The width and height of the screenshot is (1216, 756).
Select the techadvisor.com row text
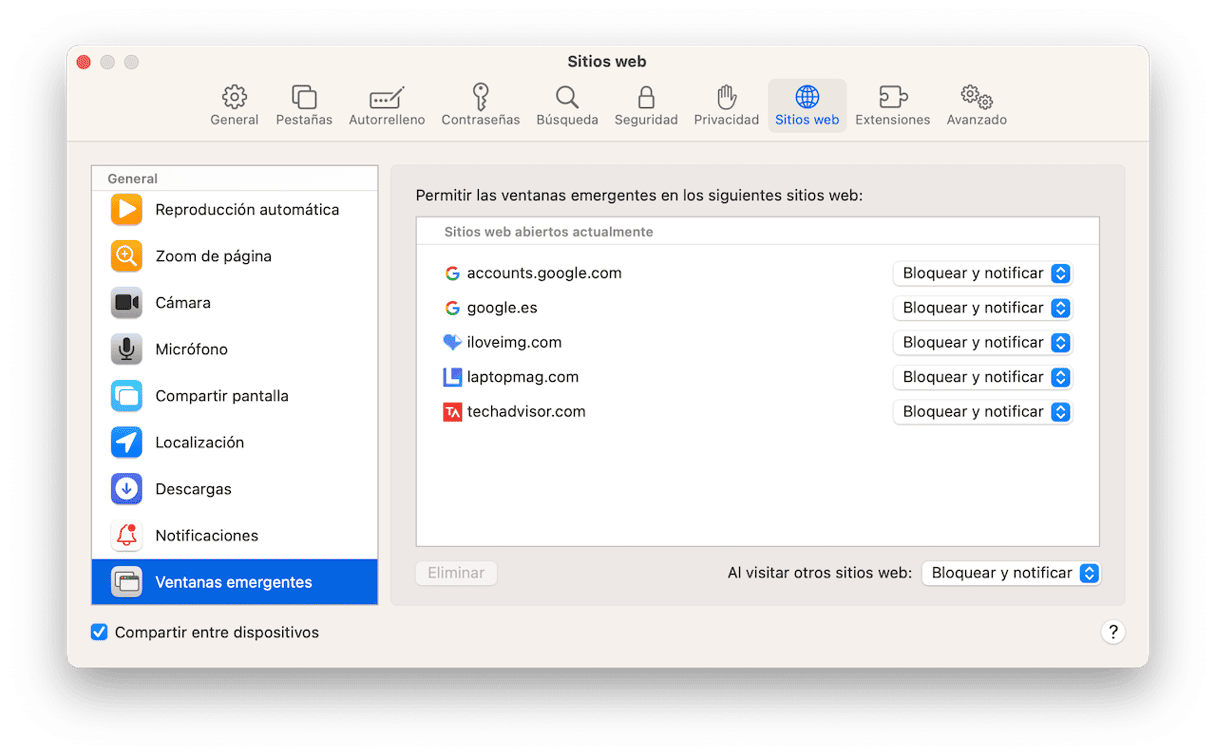(x=526, y=412)
